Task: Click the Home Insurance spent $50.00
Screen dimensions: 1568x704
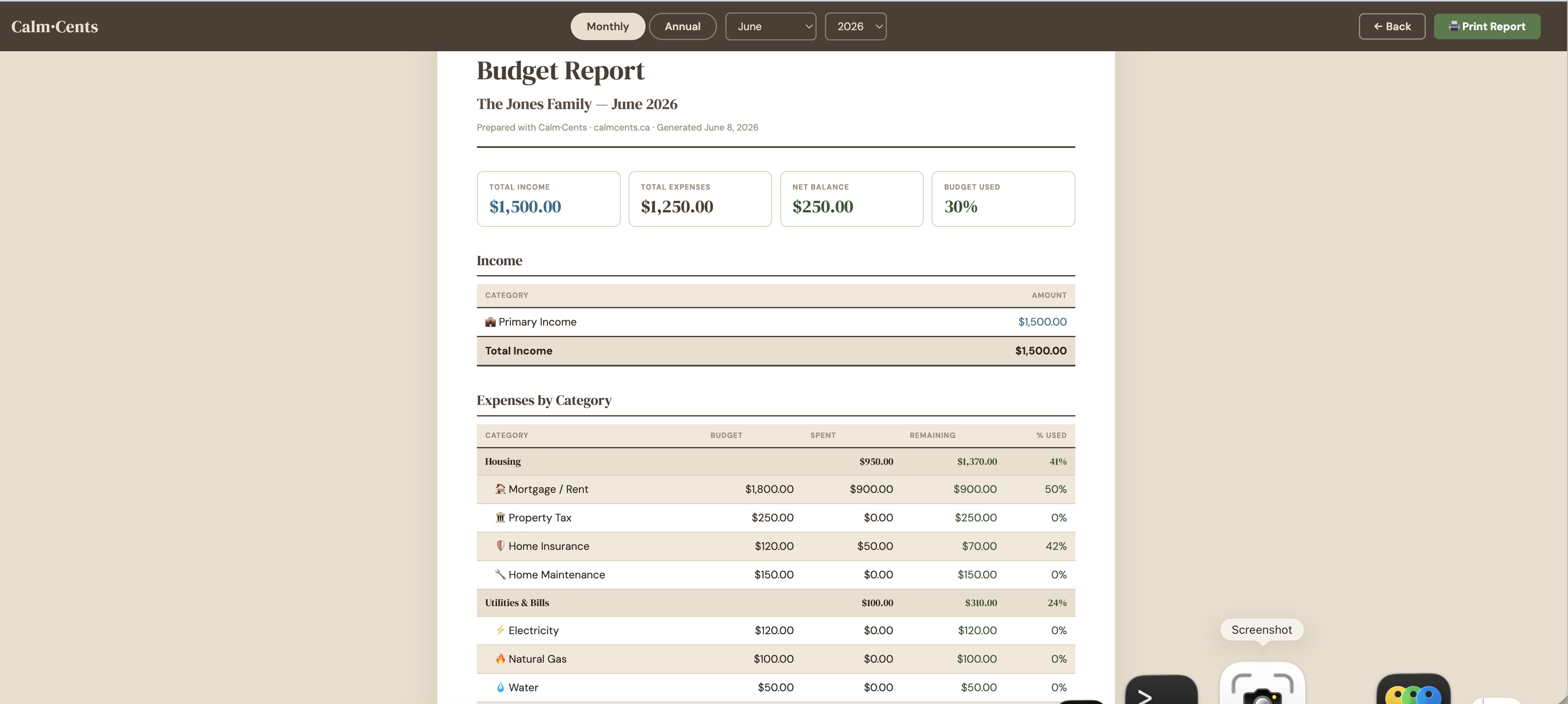Action: (x=875, y=546)
